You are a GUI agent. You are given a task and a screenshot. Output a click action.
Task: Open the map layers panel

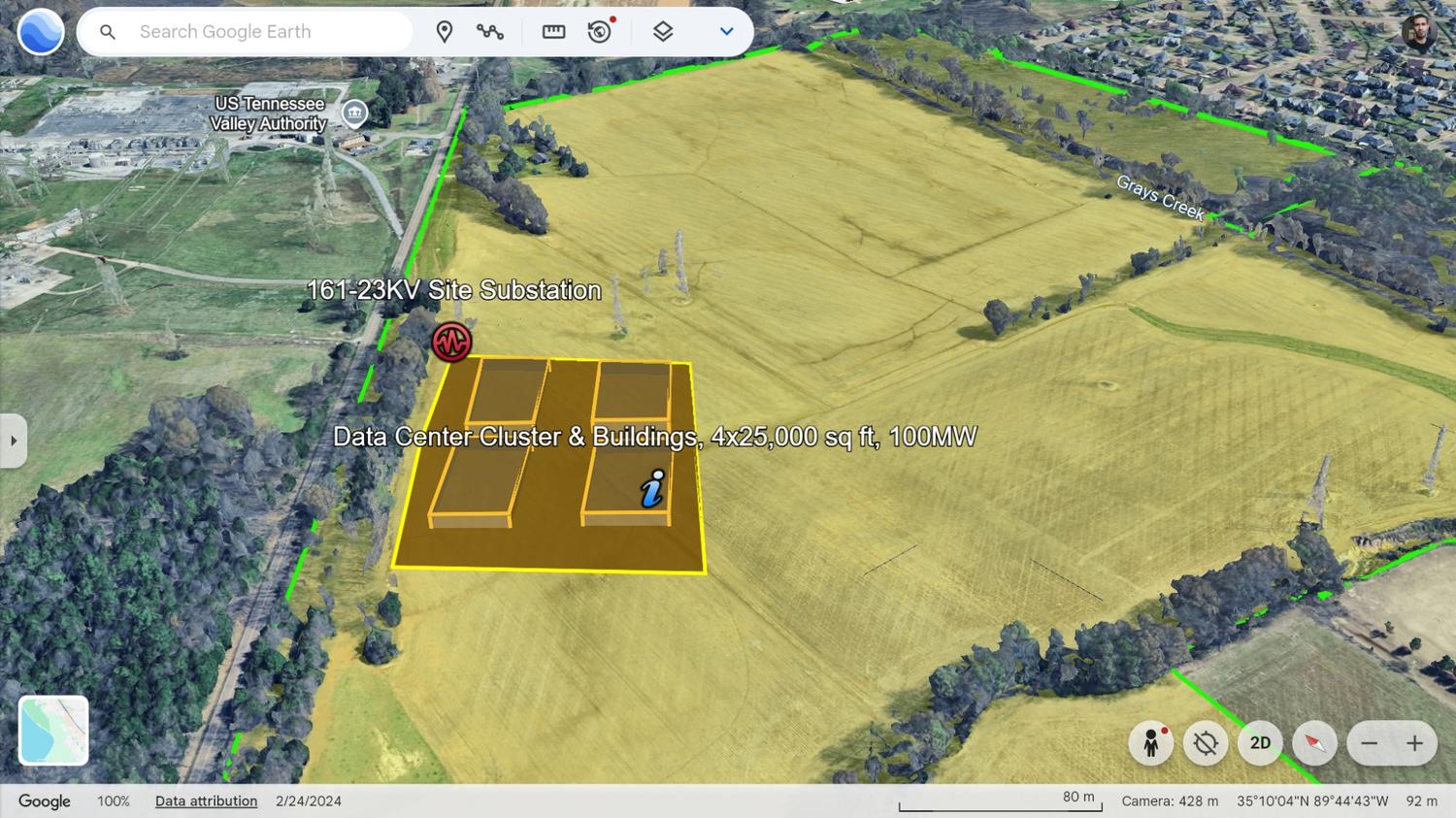663,32
